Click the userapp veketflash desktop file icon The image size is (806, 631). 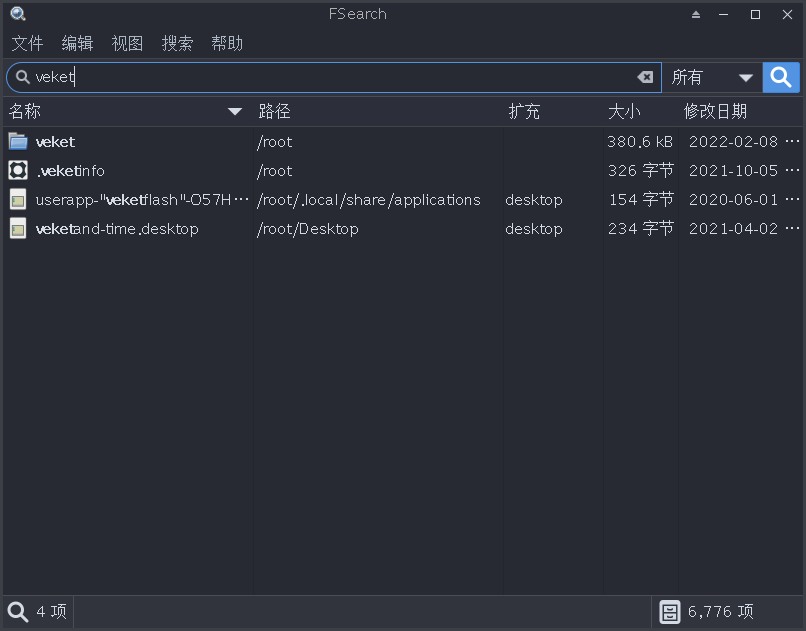(18, 199)
